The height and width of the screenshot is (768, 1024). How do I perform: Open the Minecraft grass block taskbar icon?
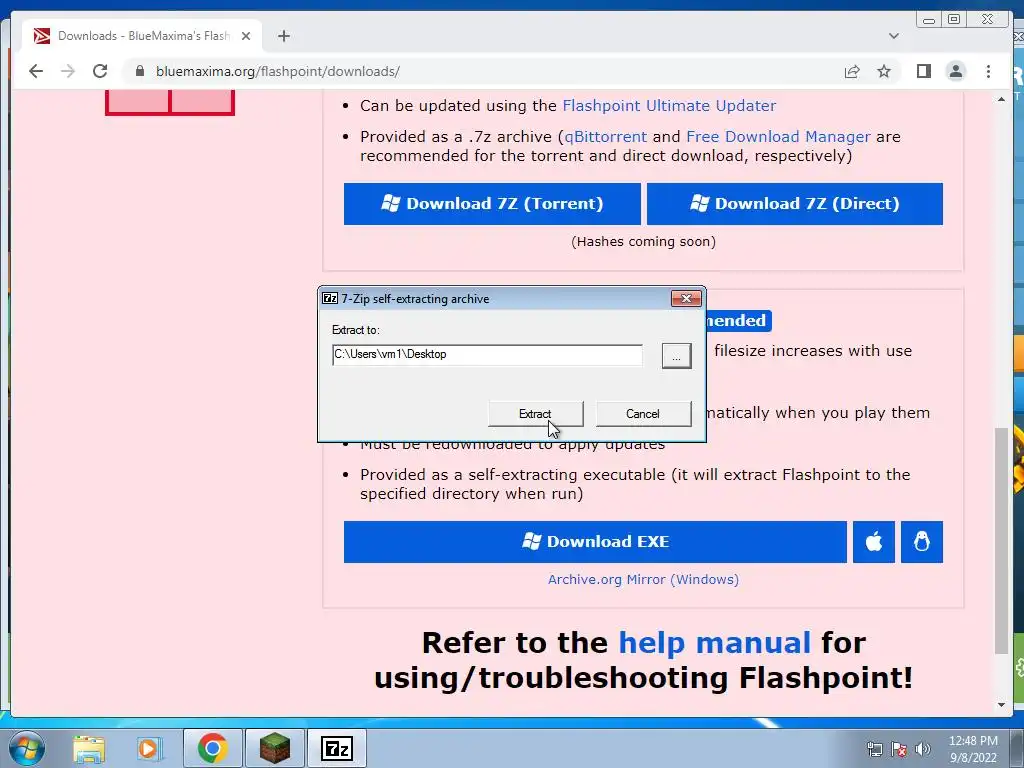pyautogui.click(x=274, y=748)
